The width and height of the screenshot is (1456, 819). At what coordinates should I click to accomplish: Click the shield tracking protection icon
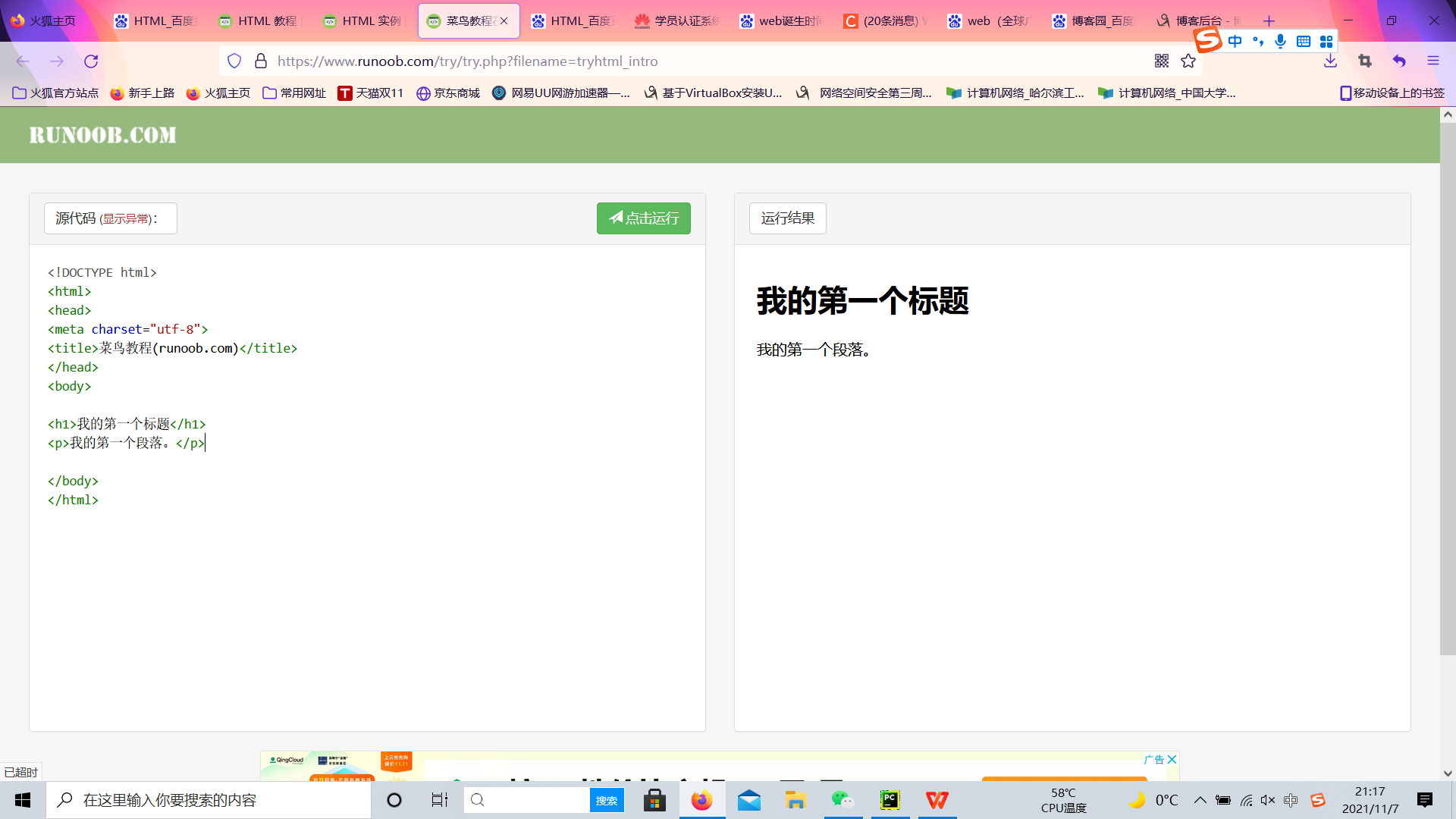234,61
